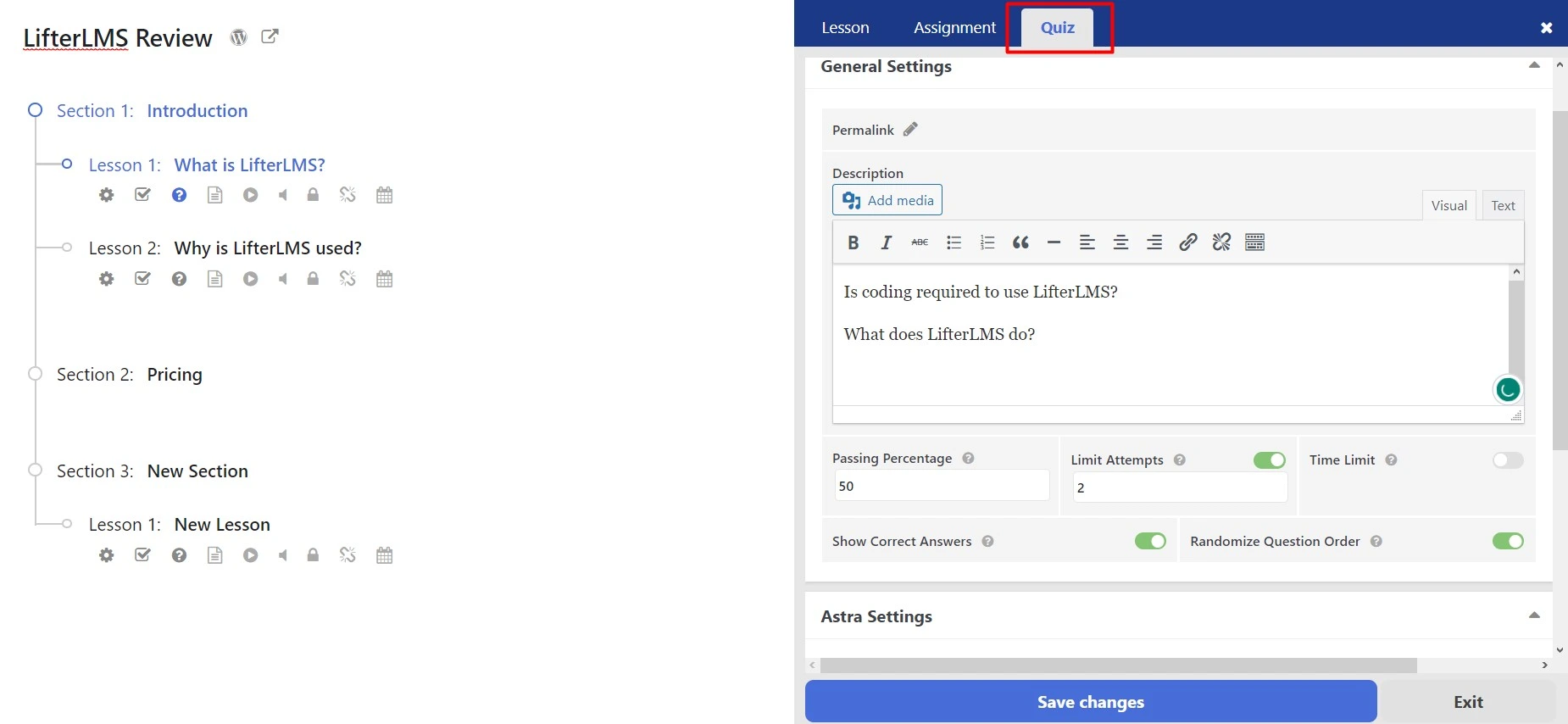Open WordPress editor icon beside course title
1568x724 pixels.
click(x=239, y=37)
